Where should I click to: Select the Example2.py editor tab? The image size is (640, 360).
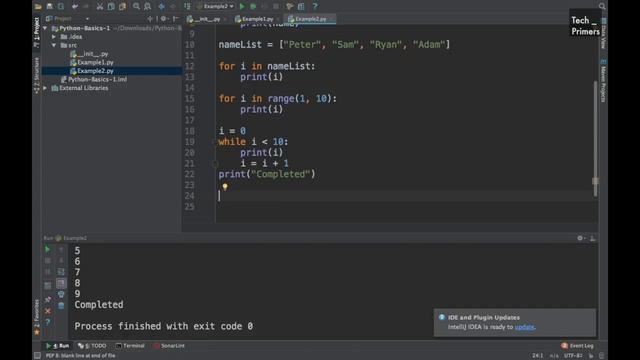click(311, 19)
